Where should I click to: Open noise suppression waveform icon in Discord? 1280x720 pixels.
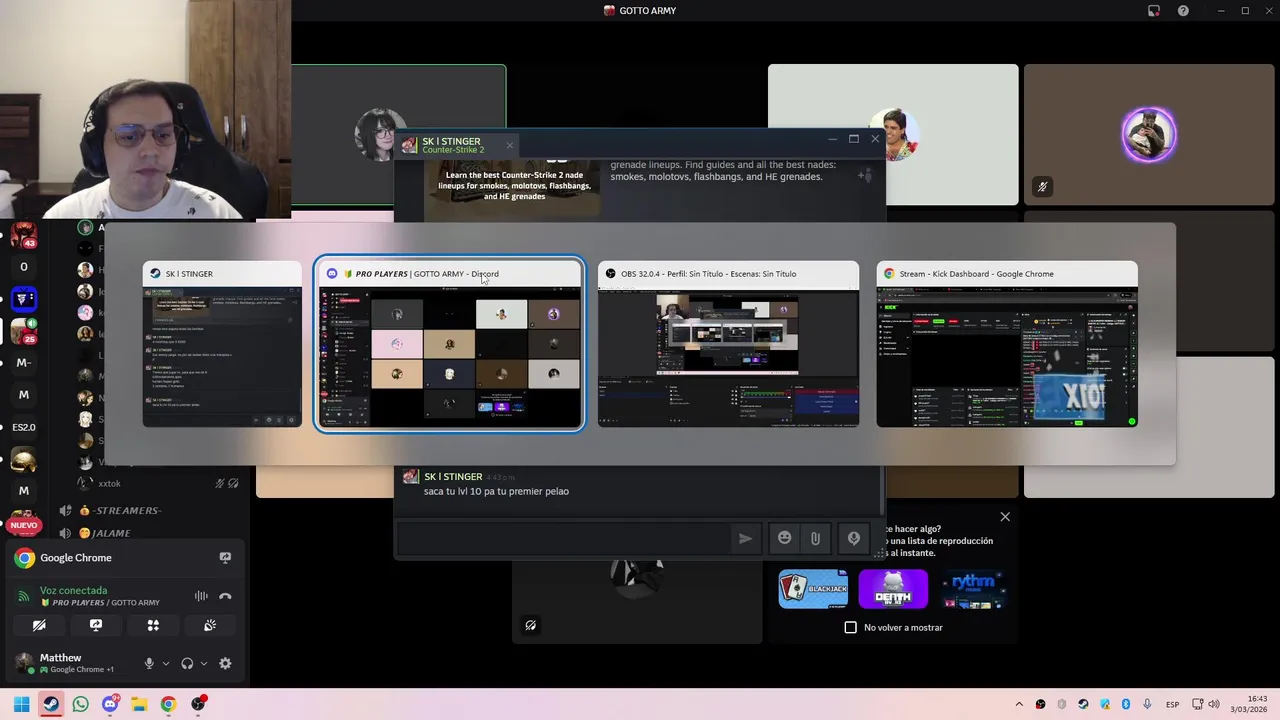(x=201, y=596)
